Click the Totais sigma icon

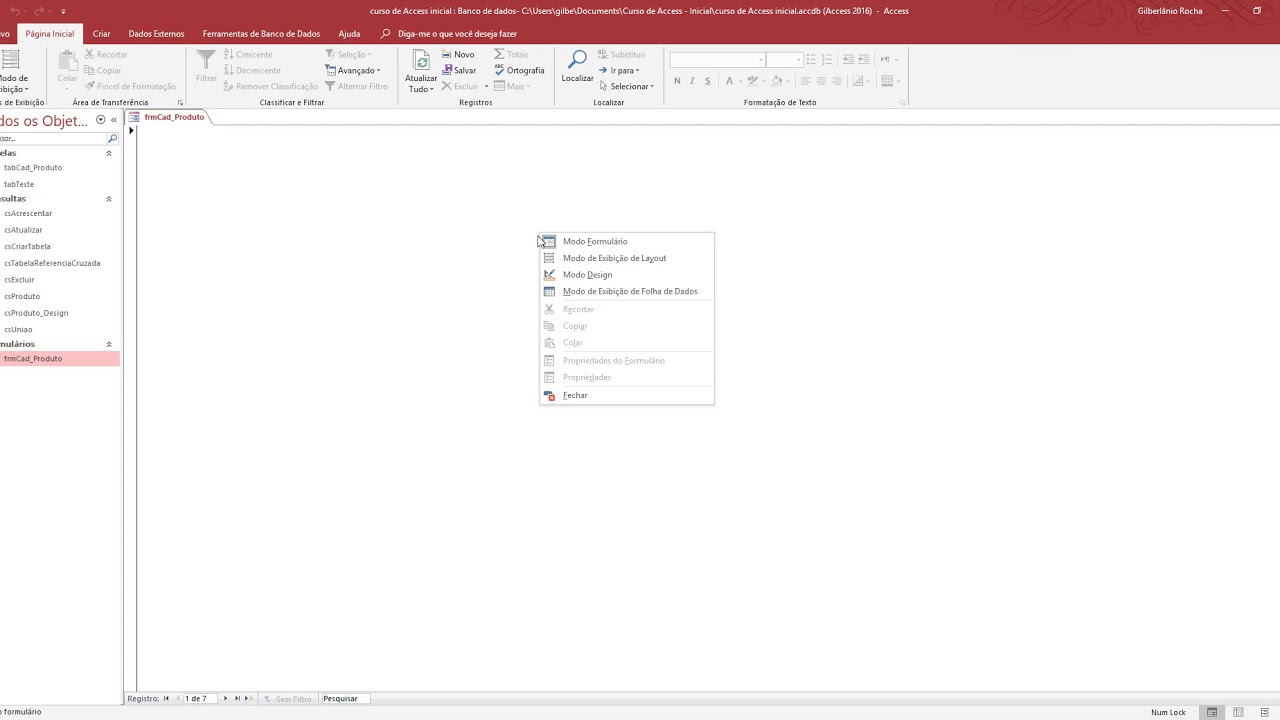pyautogui.click(x=500, y=55)
